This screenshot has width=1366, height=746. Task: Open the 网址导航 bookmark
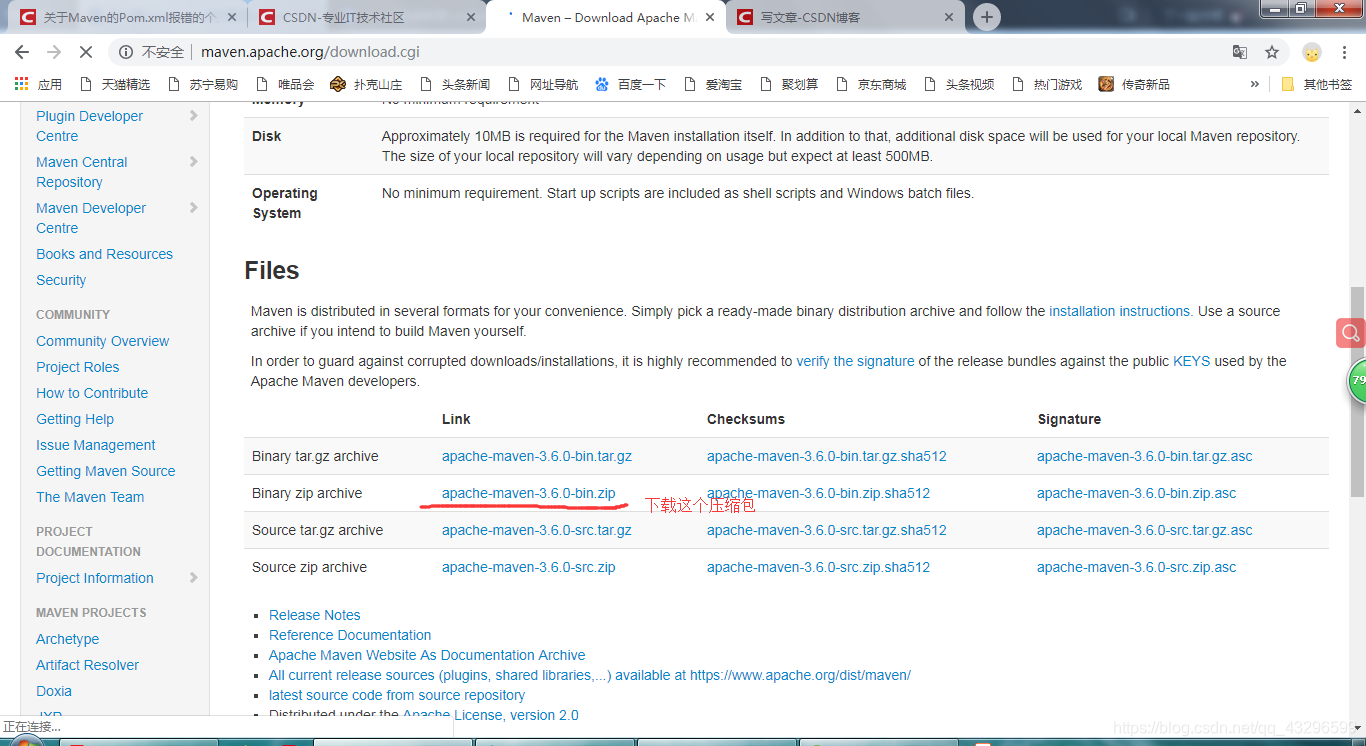coord(543,84)
